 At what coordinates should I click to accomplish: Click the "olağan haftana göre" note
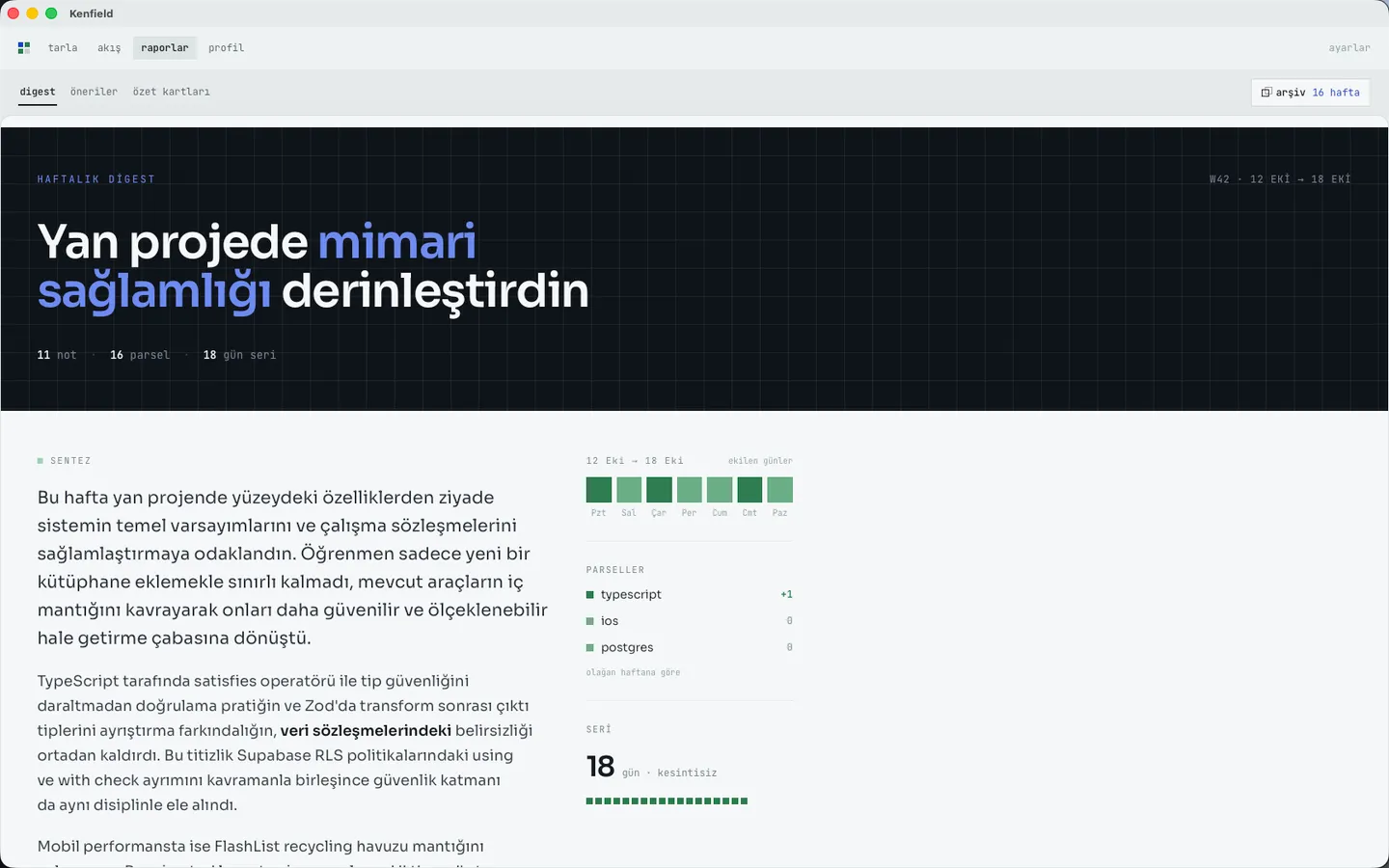(x=633, y=672)
